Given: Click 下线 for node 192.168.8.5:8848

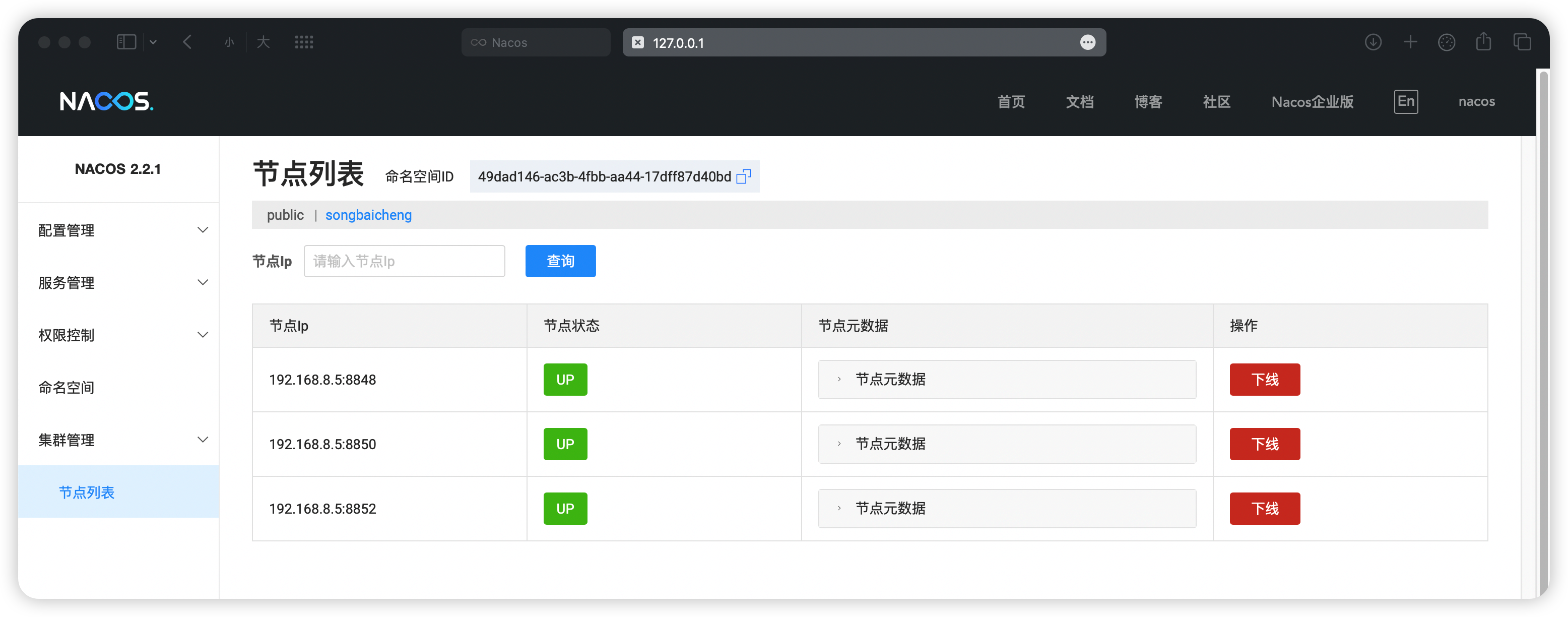Looking at the screenshot, I should coord(1264,379).
